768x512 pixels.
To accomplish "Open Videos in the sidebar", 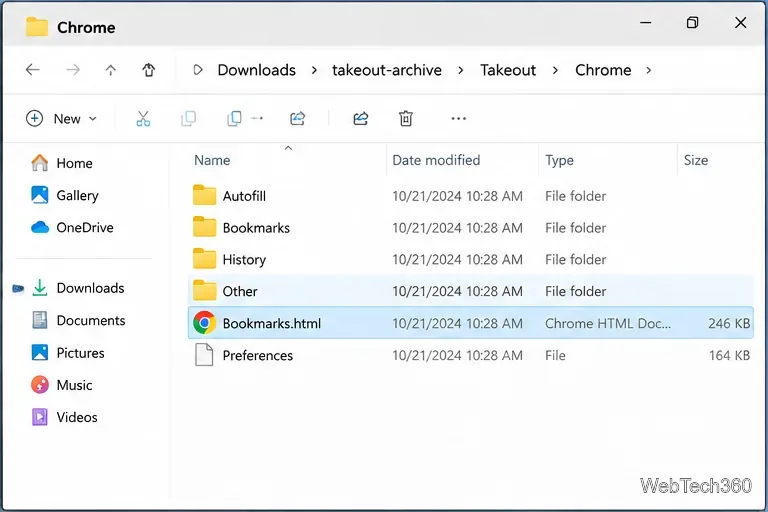I will (65, 417).
